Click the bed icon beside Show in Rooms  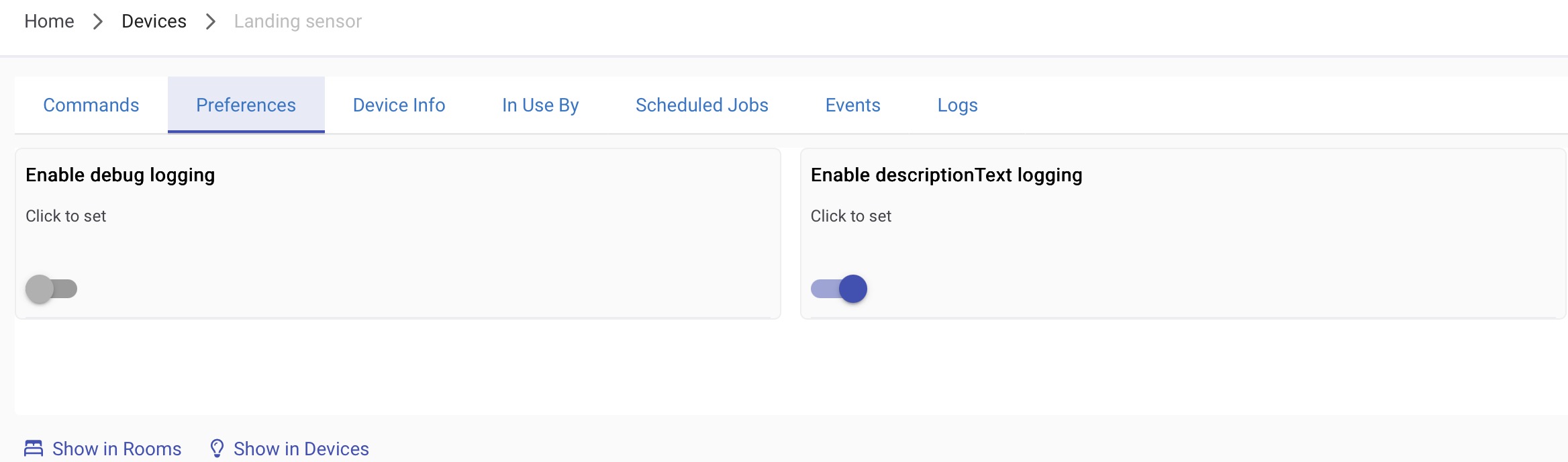tap(34, 448)
